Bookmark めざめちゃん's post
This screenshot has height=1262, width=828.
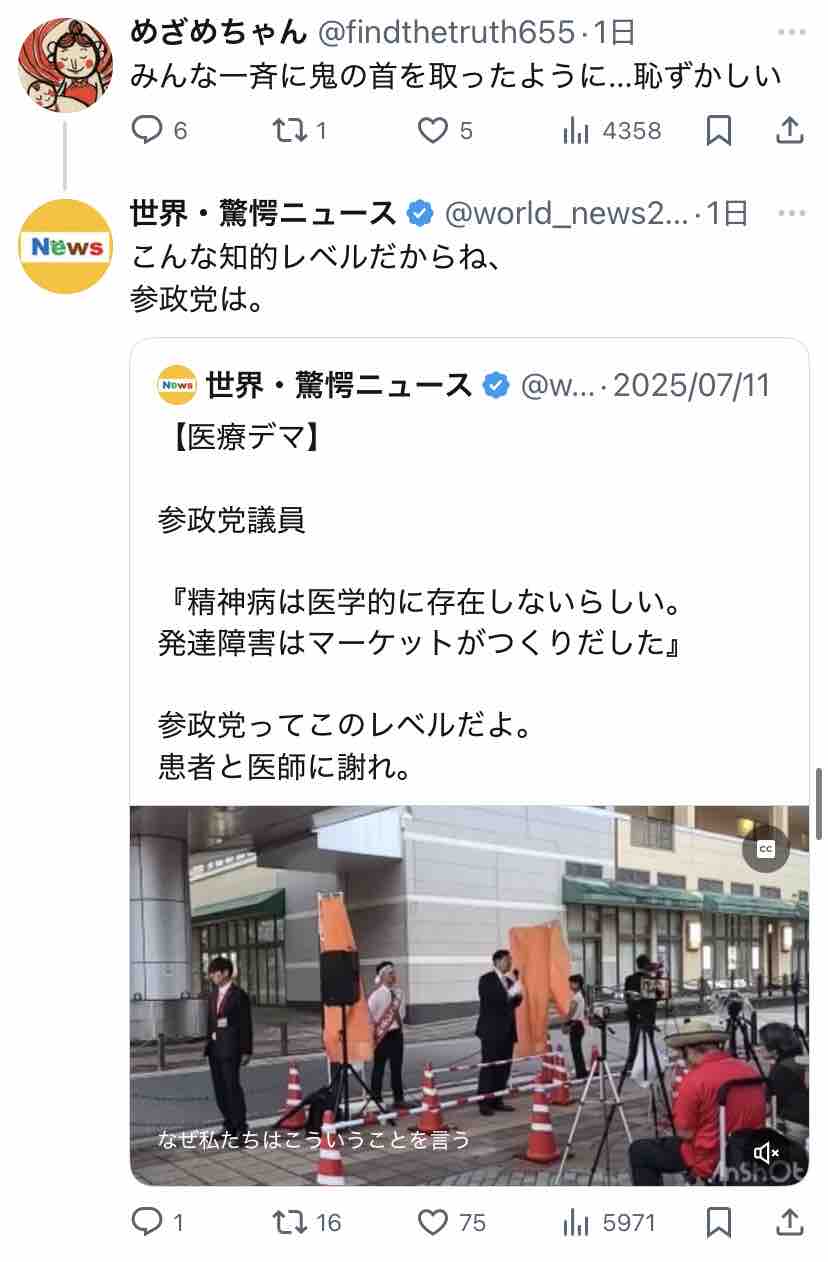(719, 130)
